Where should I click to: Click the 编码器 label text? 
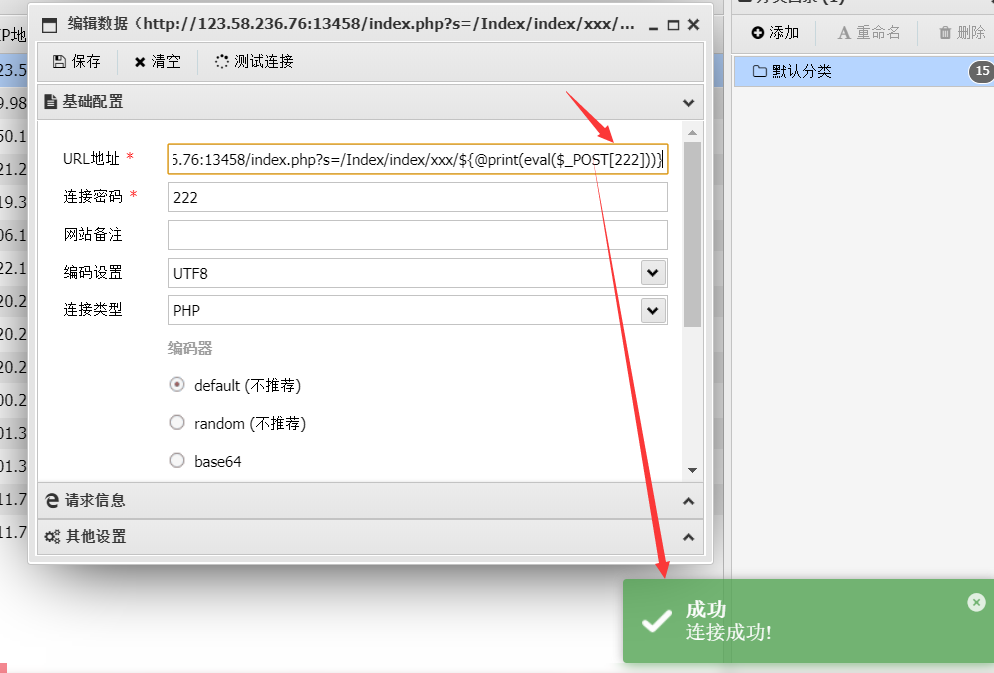pyautogui.click(x=190, y=349)
